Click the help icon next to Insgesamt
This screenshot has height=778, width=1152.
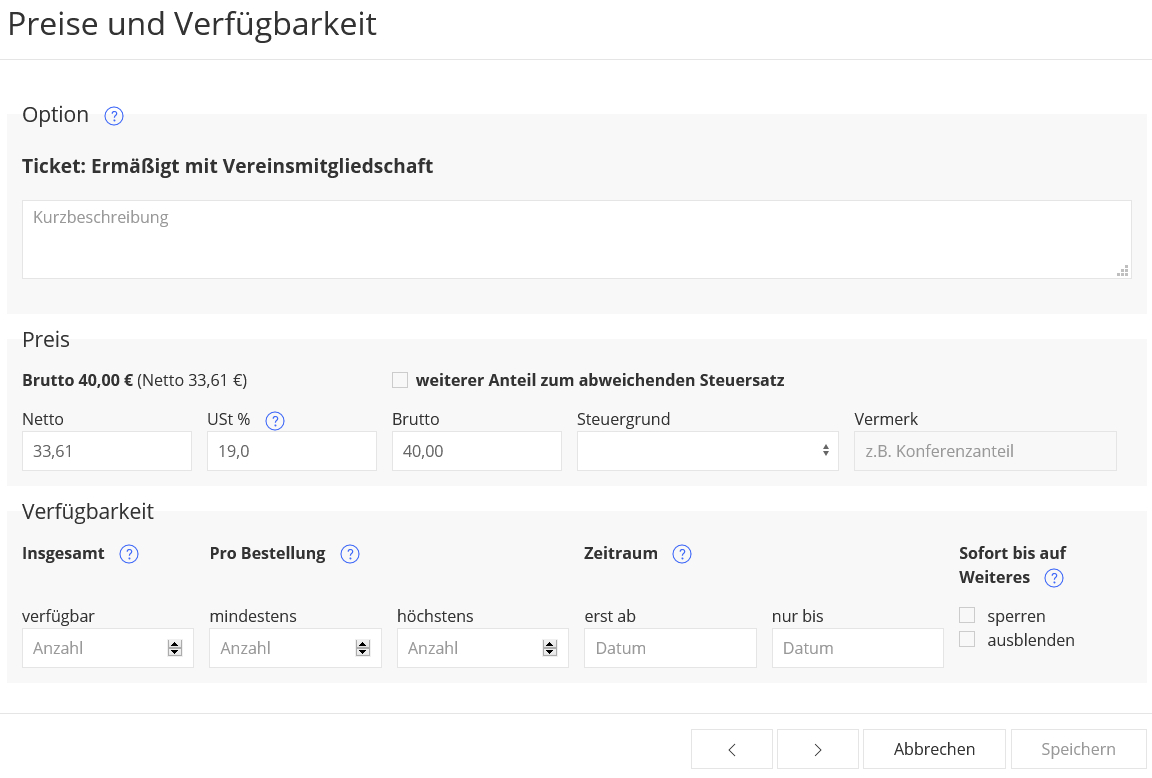129,554
